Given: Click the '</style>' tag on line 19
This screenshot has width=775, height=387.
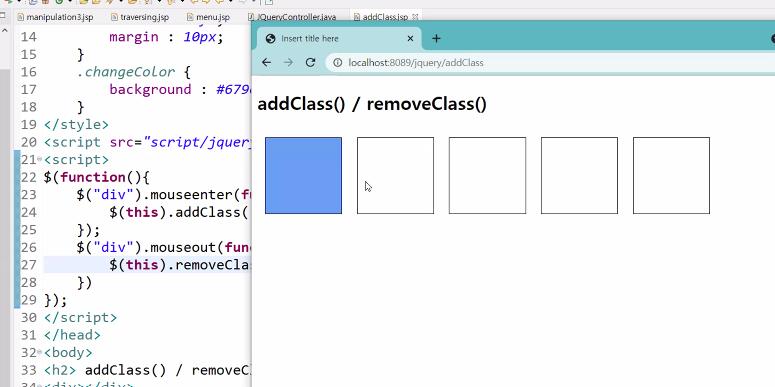Looking at the screenshot, I should [x=76, y=125].
